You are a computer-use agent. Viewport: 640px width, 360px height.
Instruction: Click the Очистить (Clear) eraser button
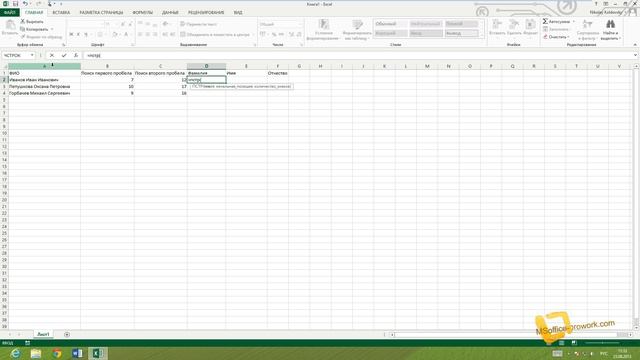tap(556, 37)
